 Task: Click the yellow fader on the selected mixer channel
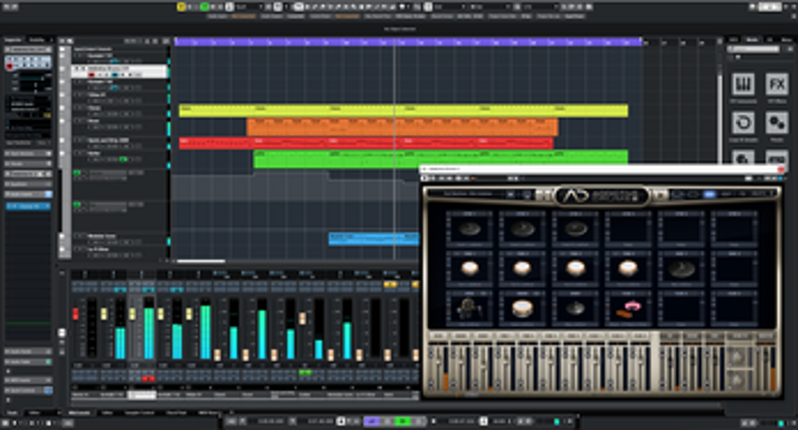point(132,314)
